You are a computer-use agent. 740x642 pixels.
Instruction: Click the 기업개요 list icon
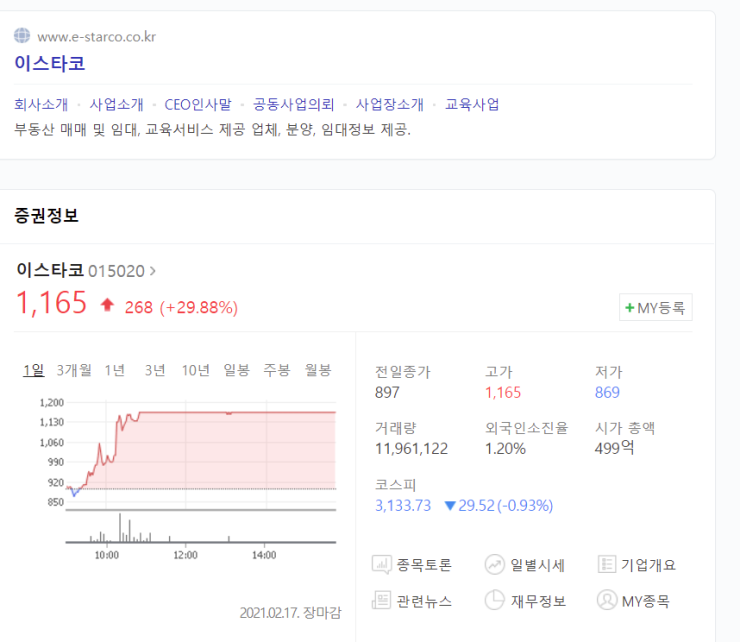coord(606,564)
